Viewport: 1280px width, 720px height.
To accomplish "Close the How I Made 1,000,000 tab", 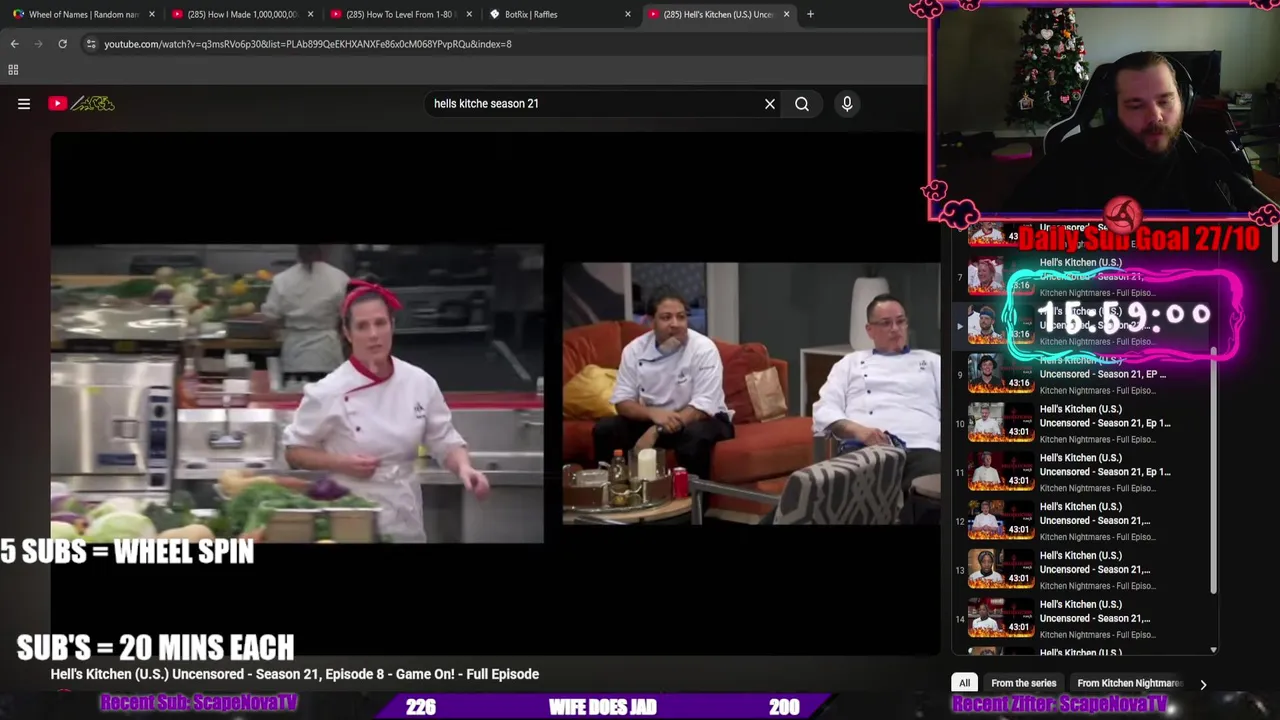I will tap(311, 14).
